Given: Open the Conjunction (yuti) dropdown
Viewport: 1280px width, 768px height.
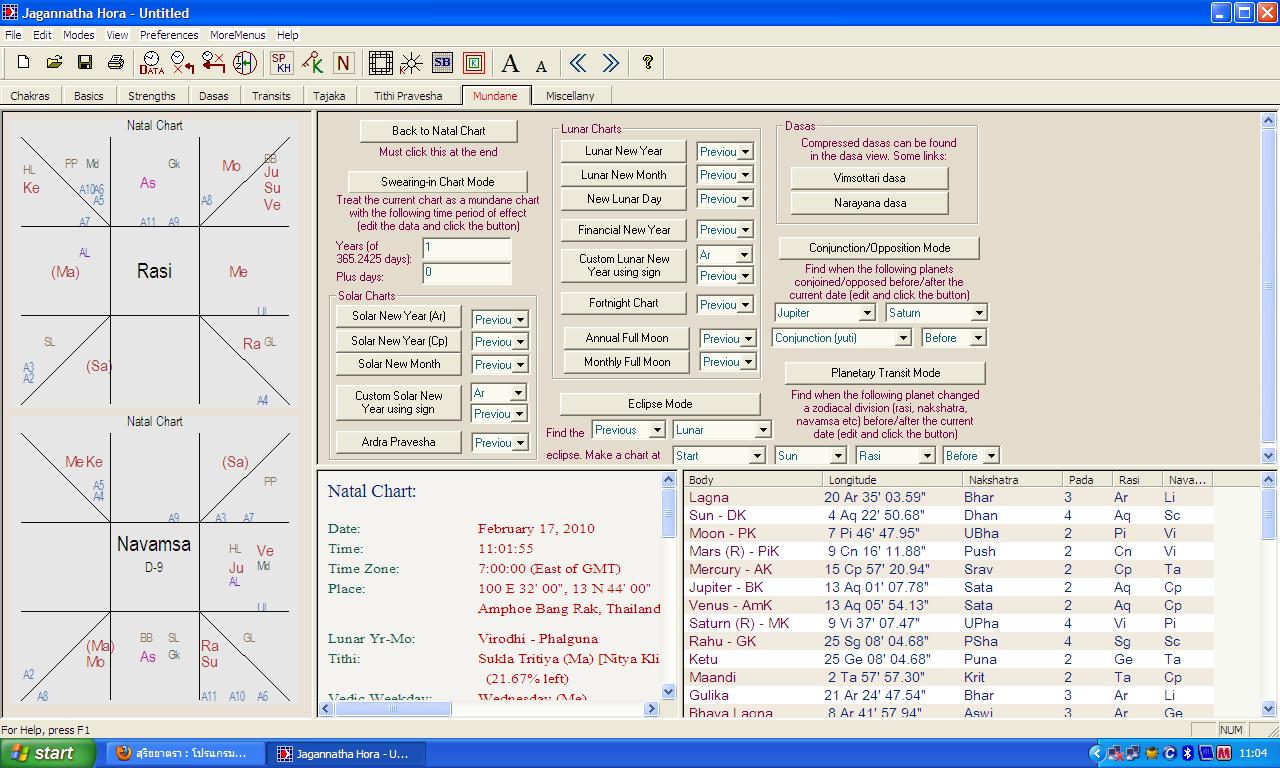Looking at the screenshot, I should pos(902,338).
